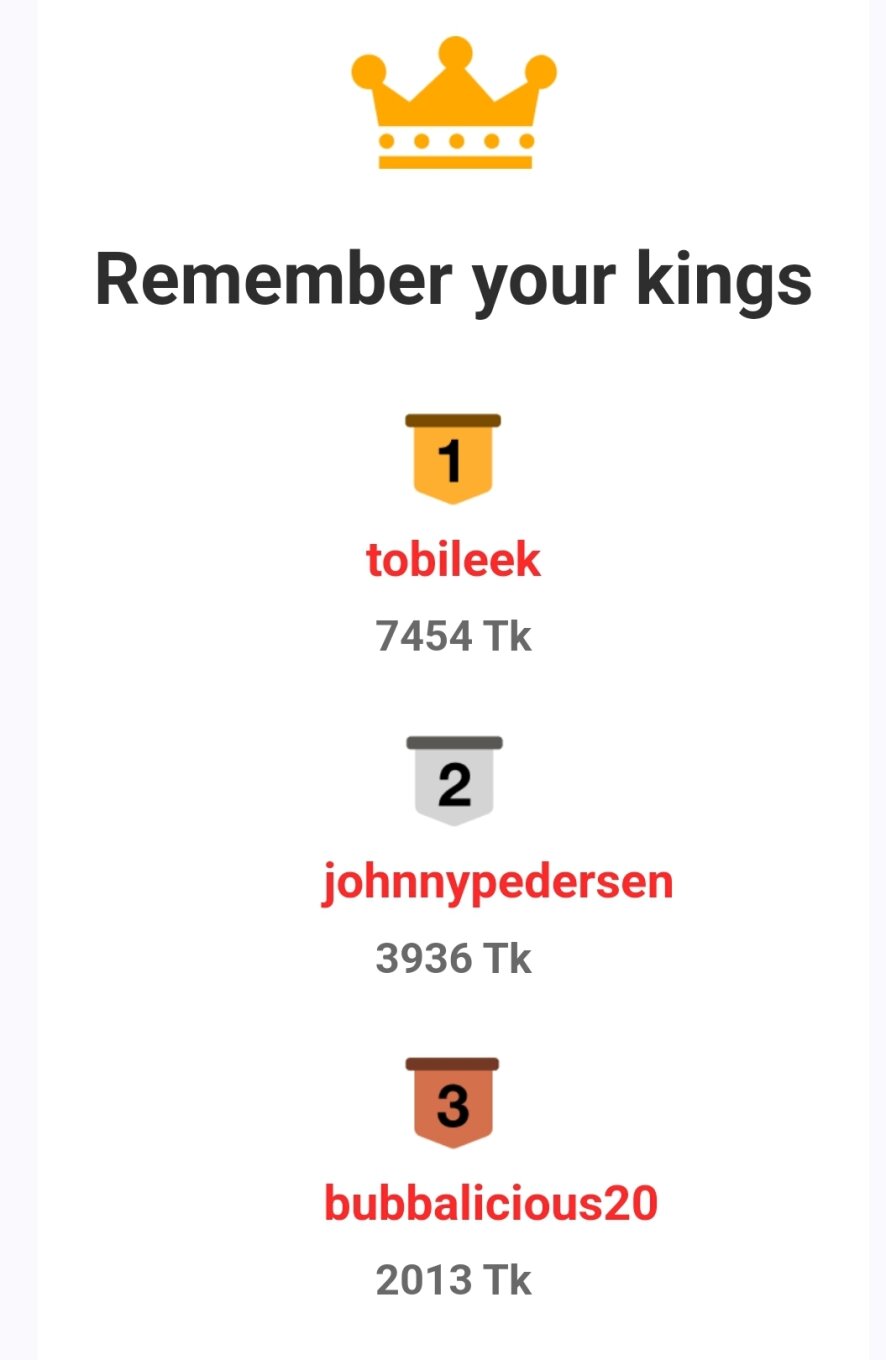Click the top center ball of crown
The width and height of the screenshot is (886, 1360).
click(455, 52)
